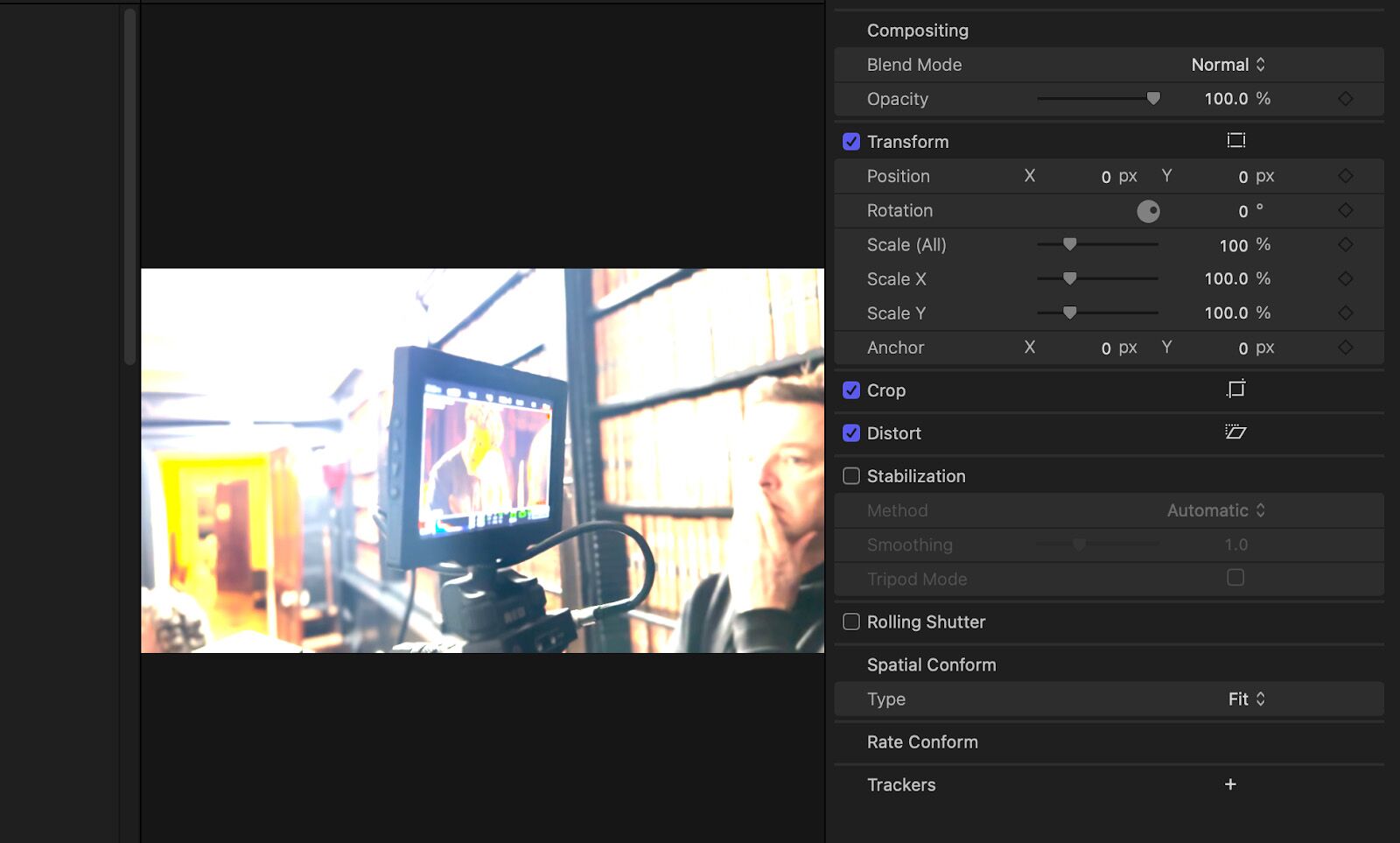Click the Rotation dial control
The image size is (1400, 843).
pyautogui.click(x=1149, y=210)
